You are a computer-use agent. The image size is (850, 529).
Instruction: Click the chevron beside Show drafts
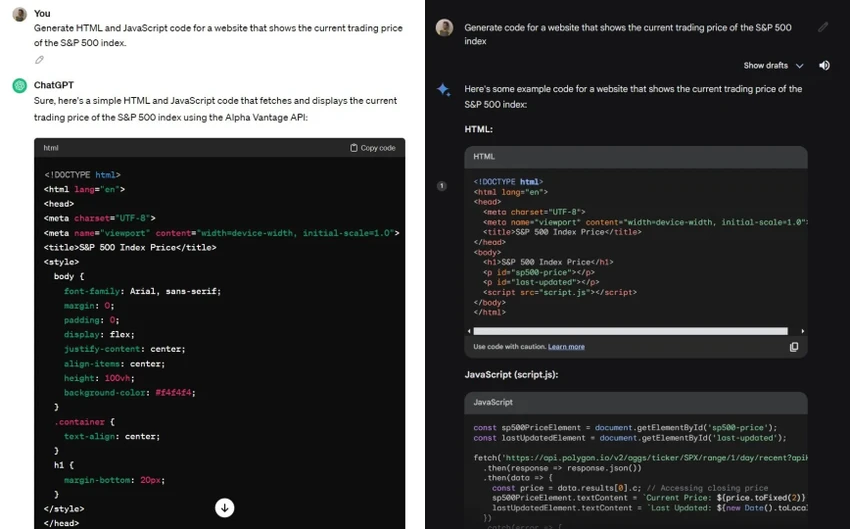tap(799, 66)
